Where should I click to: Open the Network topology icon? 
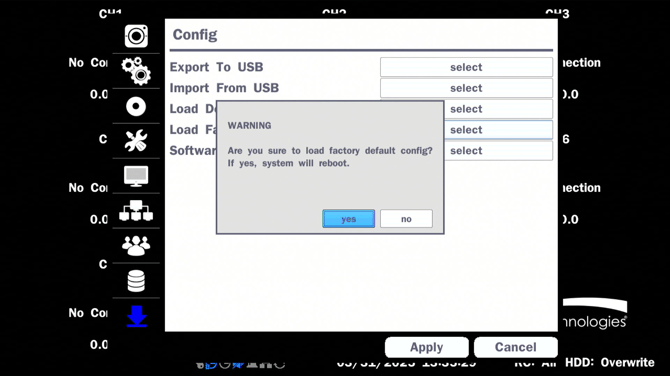pyautogui.click(x=136, y=211)
